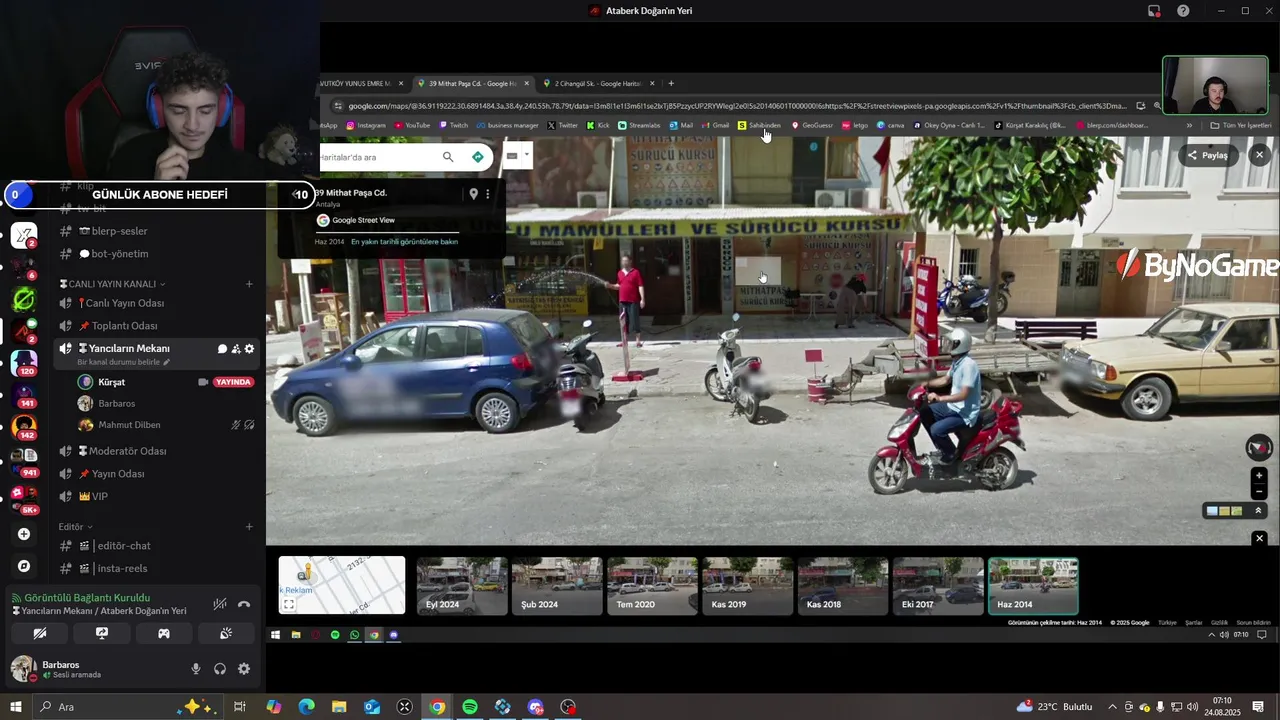1280x720 pixels.
Task: Open location pin for 39 Mithat Paşa Cd.
Action: click(474, 194)
